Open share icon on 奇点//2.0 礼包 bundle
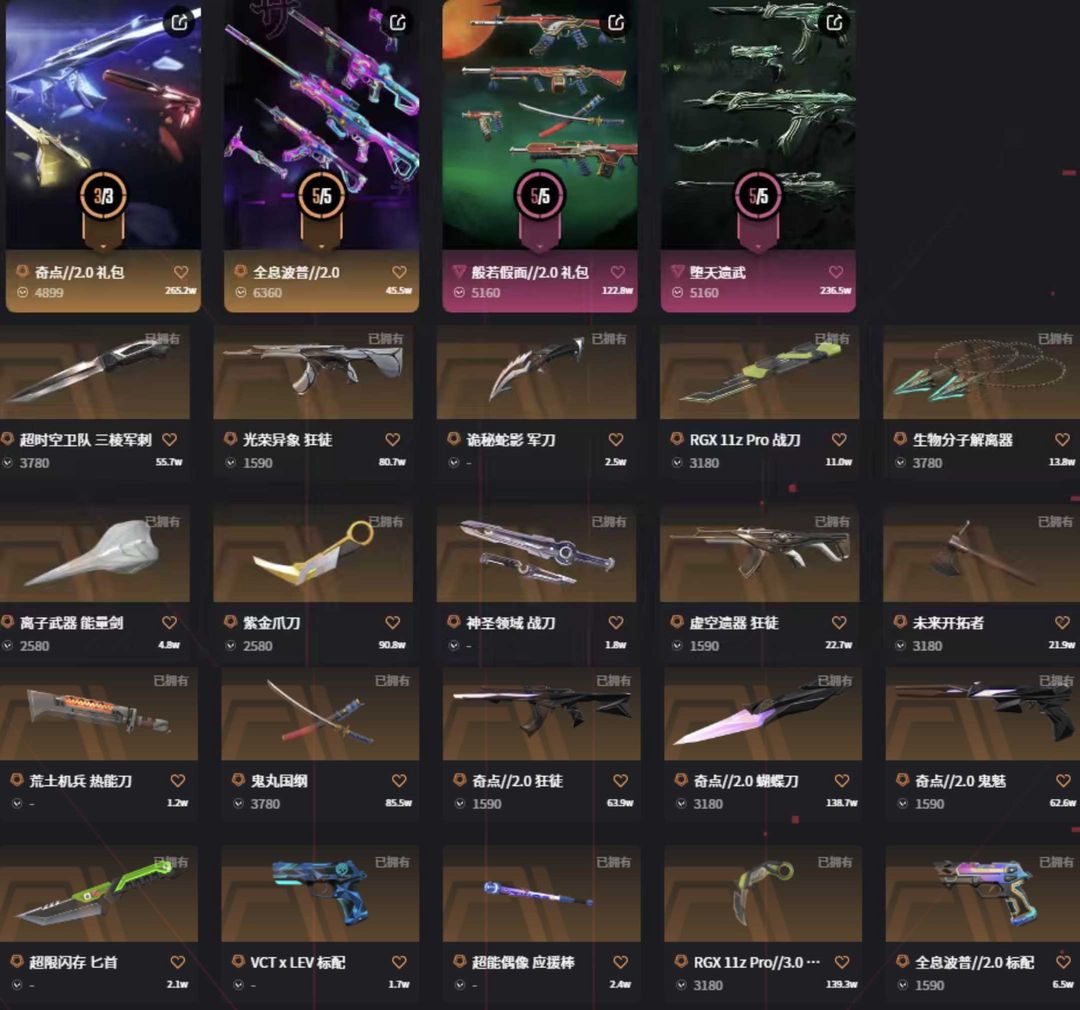1080x1010 pixels. [x=179, y=22]
